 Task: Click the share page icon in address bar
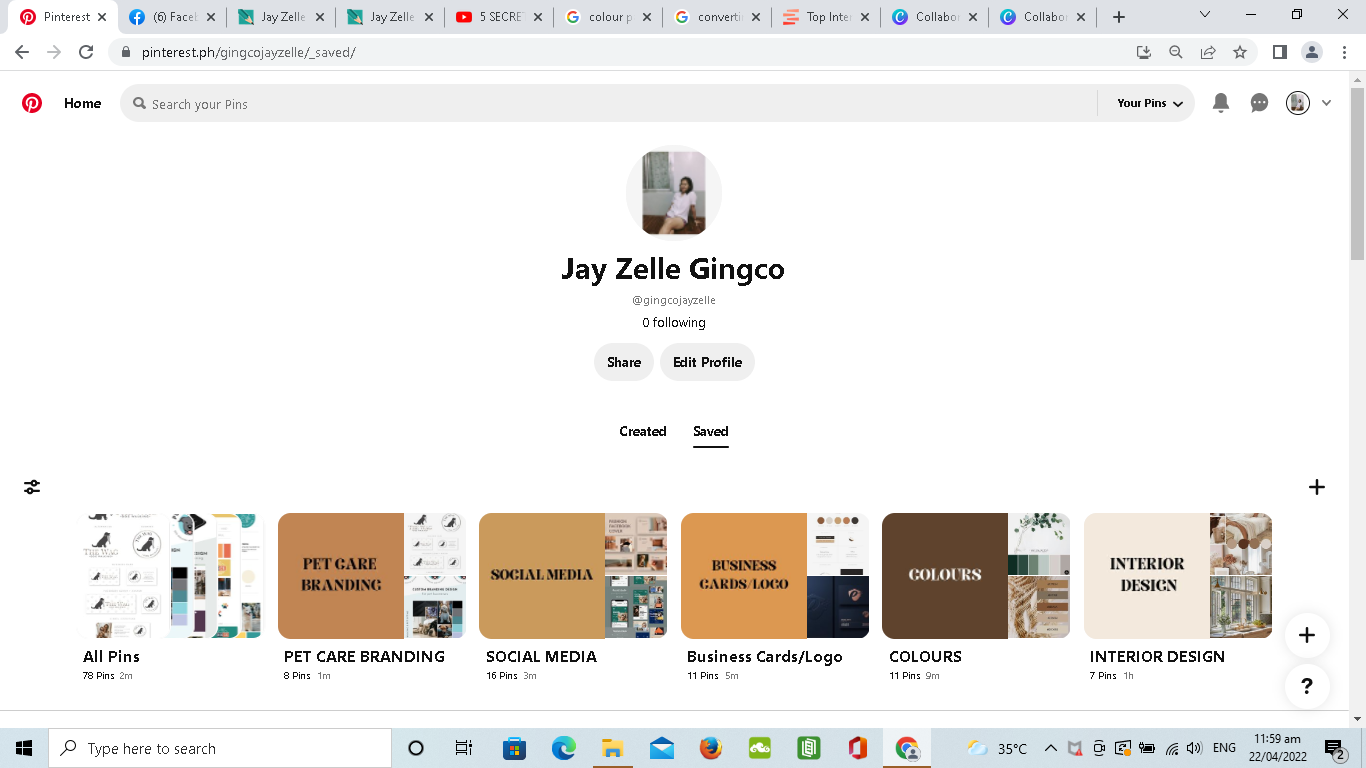click(x=1208, y=52)
